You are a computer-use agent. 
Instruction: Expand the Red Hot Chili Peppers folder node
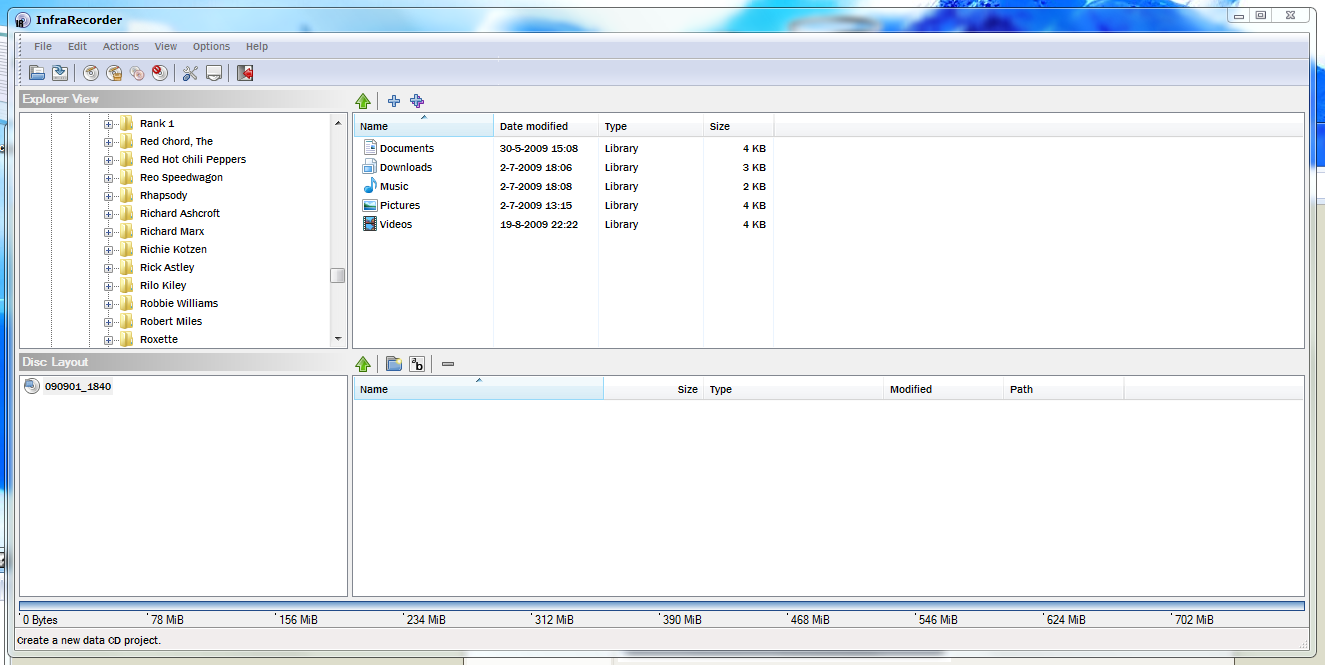pos(109,160)
